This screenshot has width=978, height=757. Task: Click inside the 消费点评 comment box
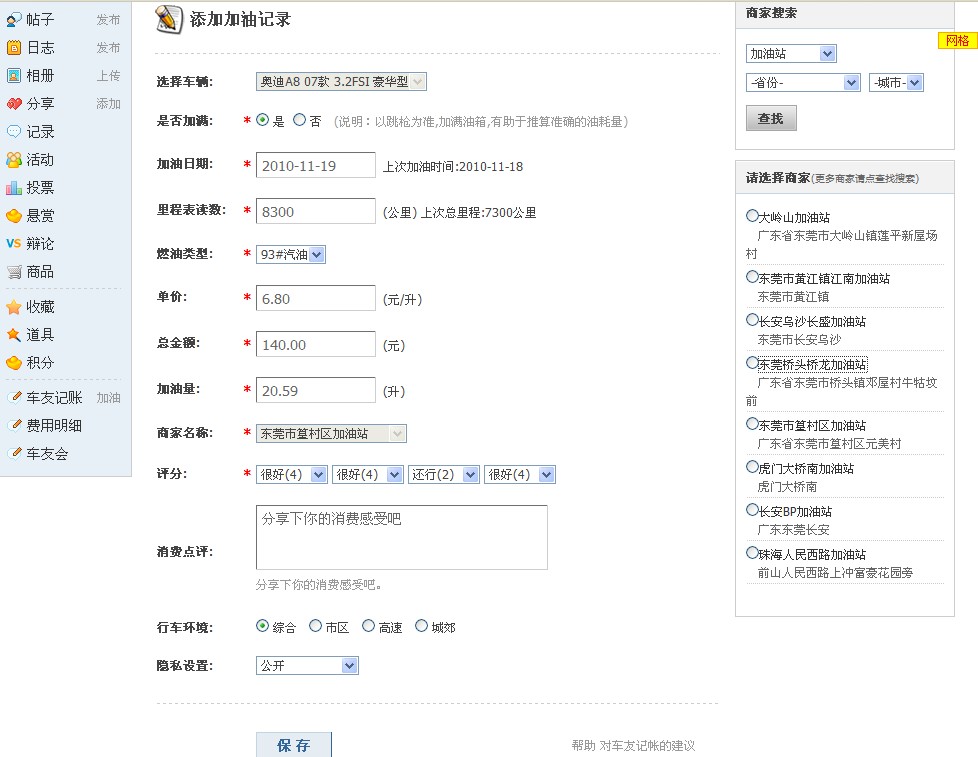(400, 537)
